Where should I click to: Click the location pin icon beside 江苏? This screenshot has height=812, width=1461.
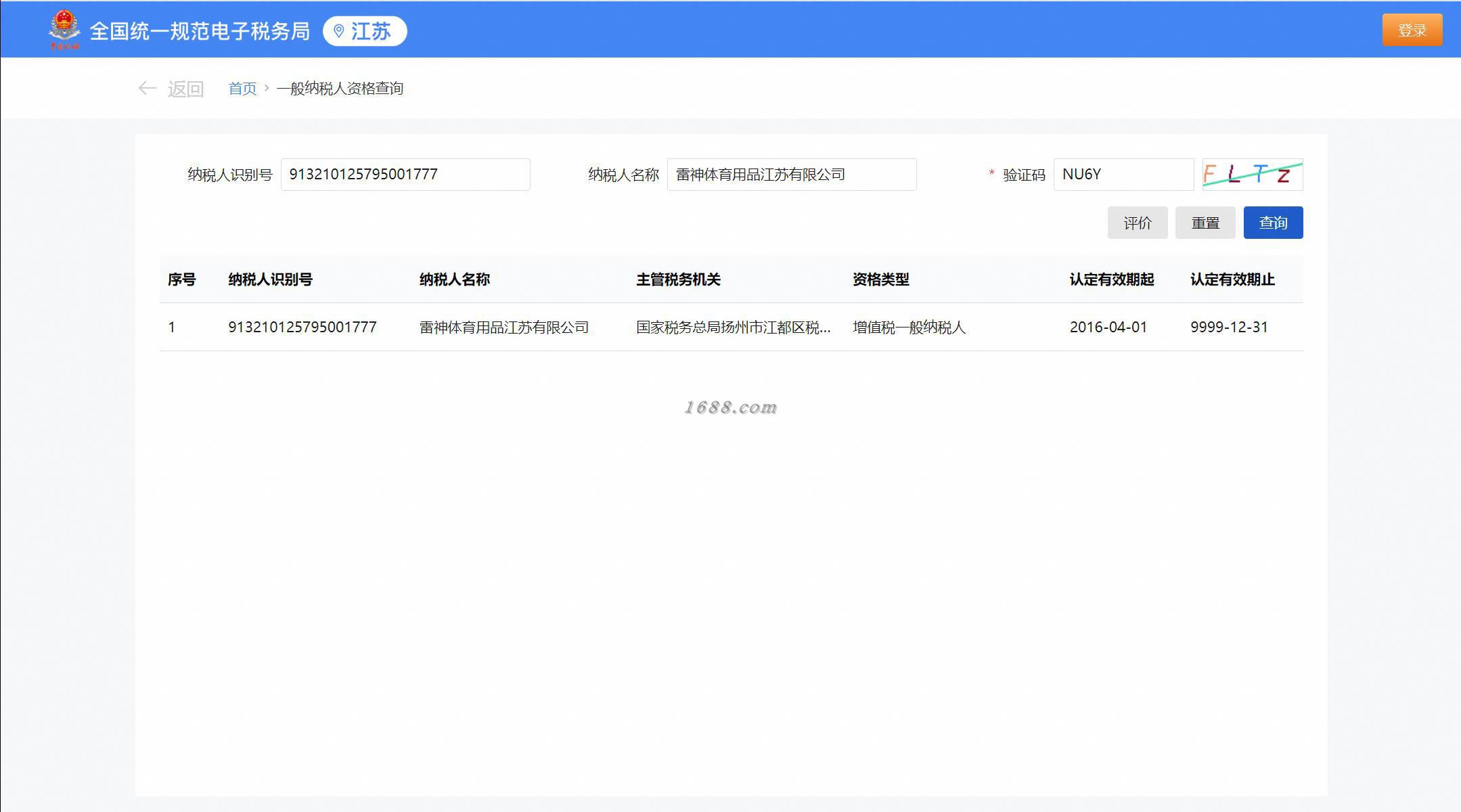[x=339, y=31]
